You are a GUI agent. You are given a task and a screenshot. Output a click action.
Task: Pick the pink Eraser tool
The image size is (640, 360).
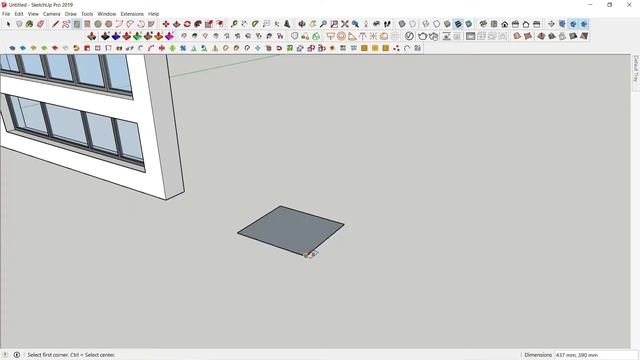40,24
